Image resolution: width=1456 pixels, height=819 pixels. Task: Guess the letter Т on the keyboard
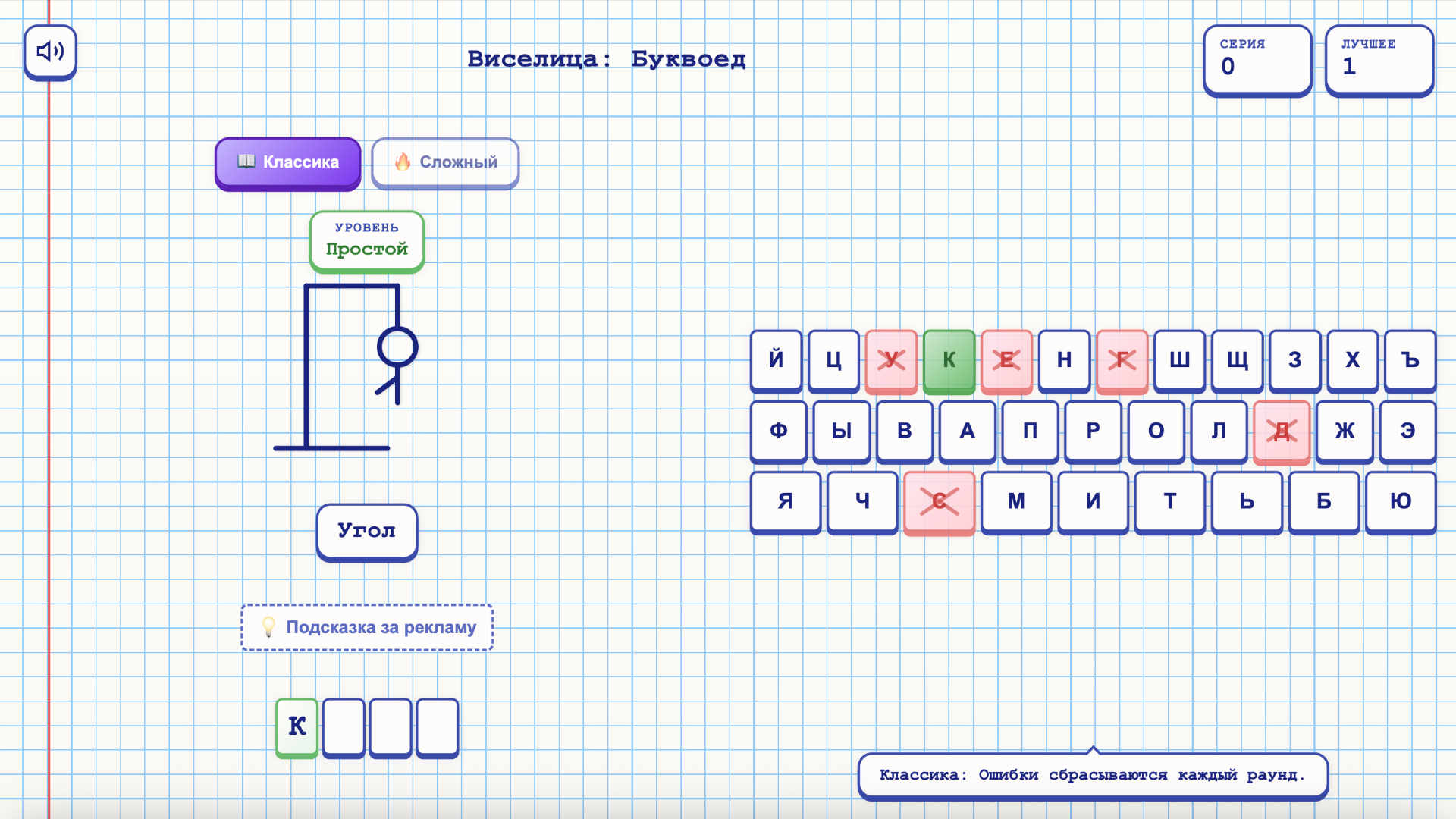pyautogui.click(x=1170, y=502)
